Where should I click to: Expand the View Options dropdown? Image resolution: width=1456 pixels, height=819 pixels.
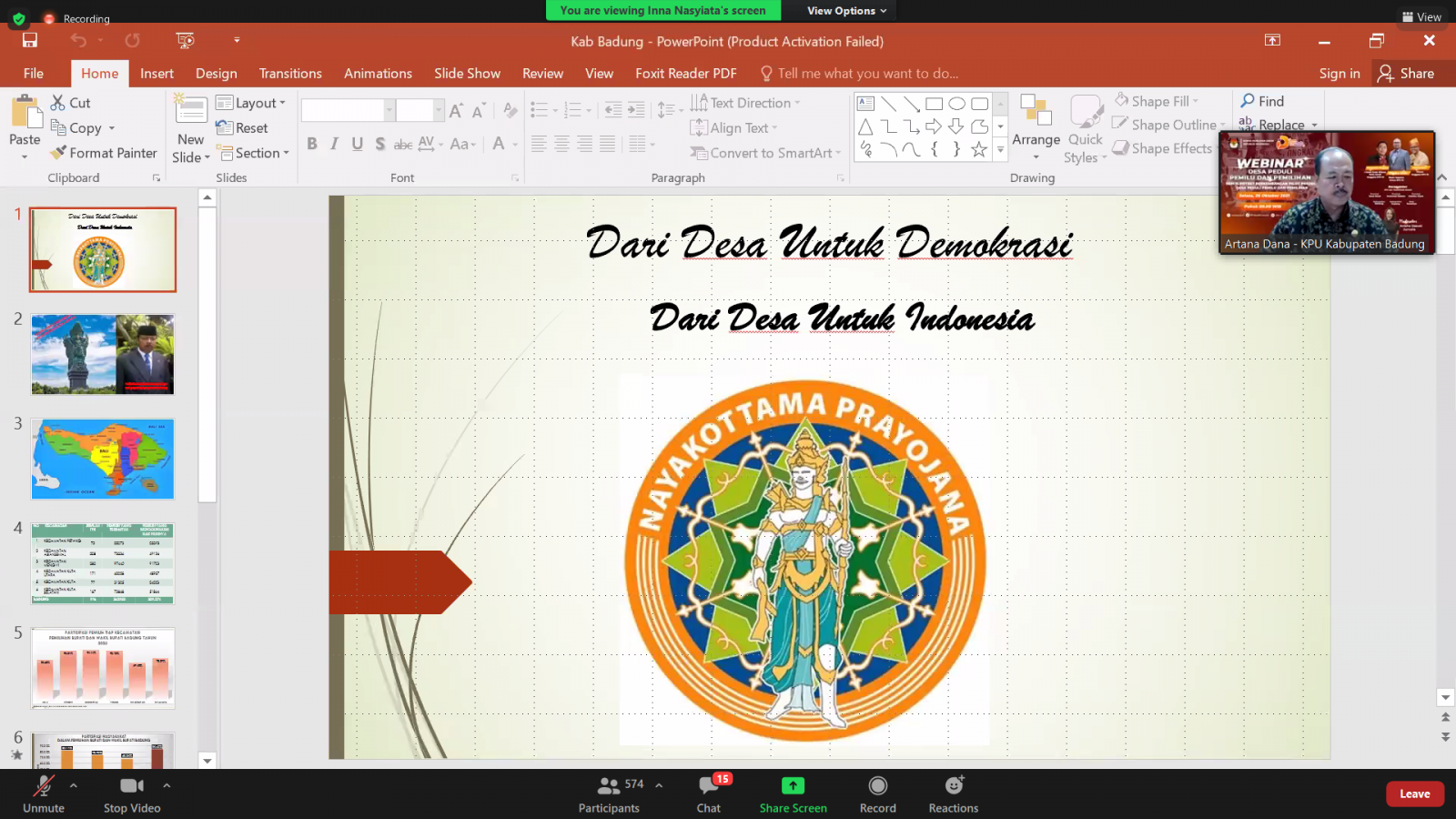click(845, 11)
